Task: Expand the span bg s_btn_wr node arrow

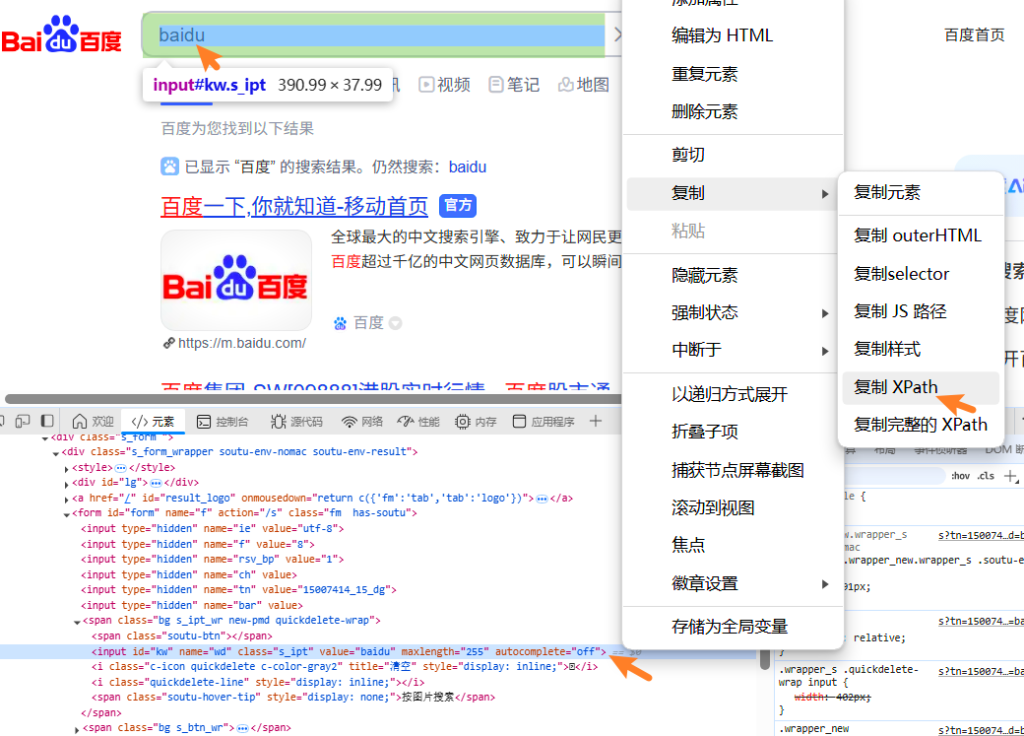Action: 77,729
